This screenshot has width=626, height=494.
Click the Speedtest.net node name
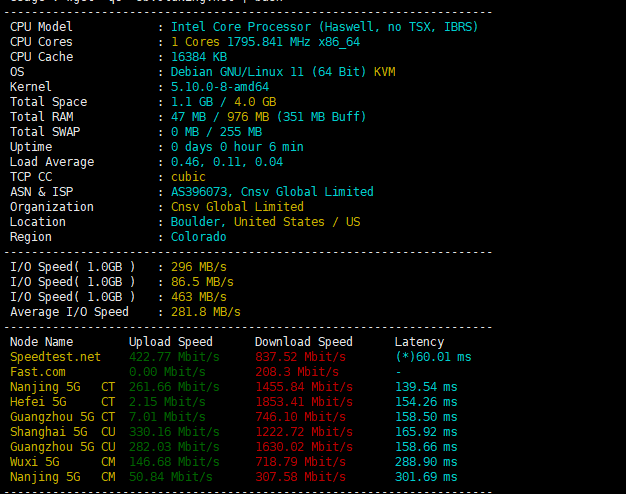point(55,357)
